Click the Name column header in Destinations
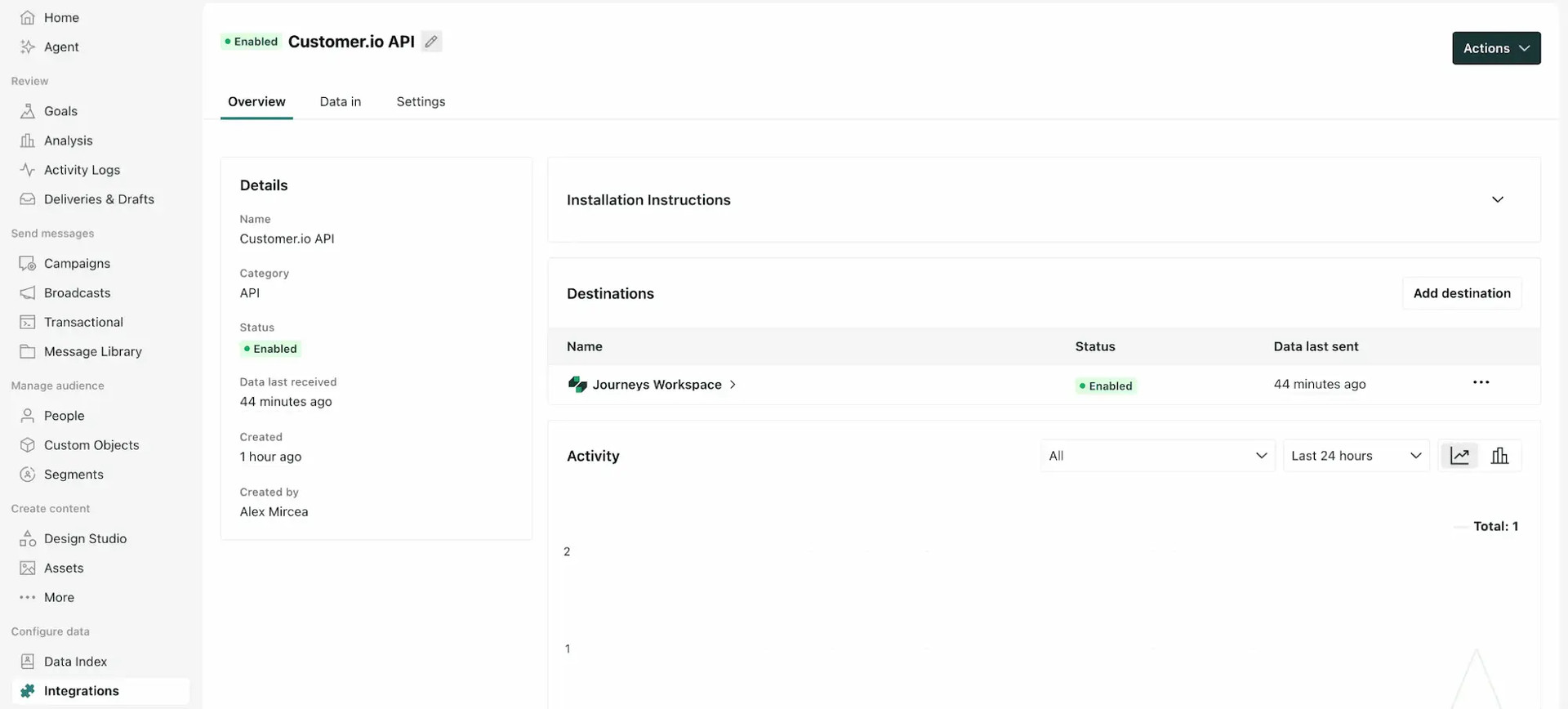The image size is (1568, 709). tap(585, 346)
